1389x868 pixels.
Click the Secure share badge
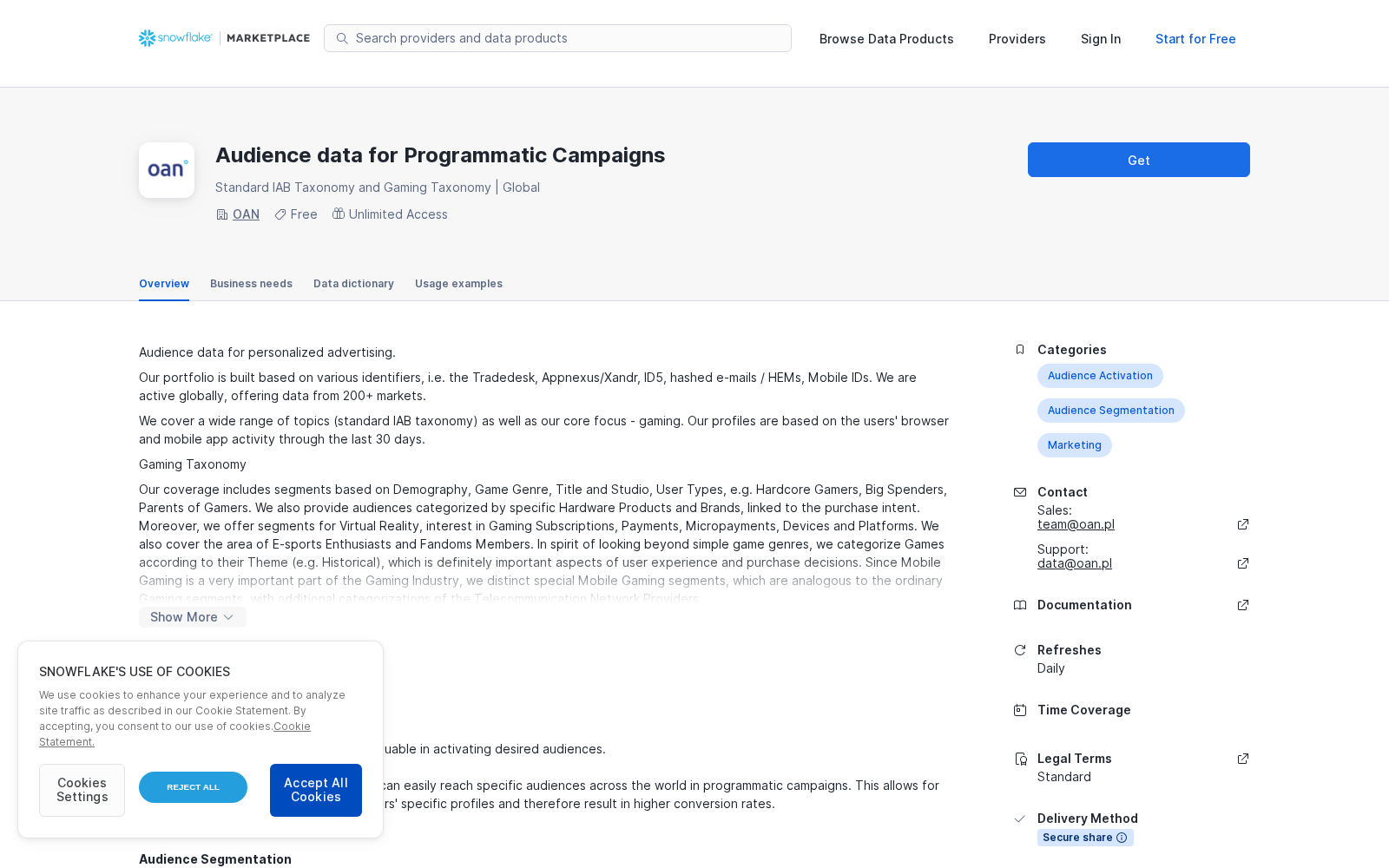pos(1085,838)
